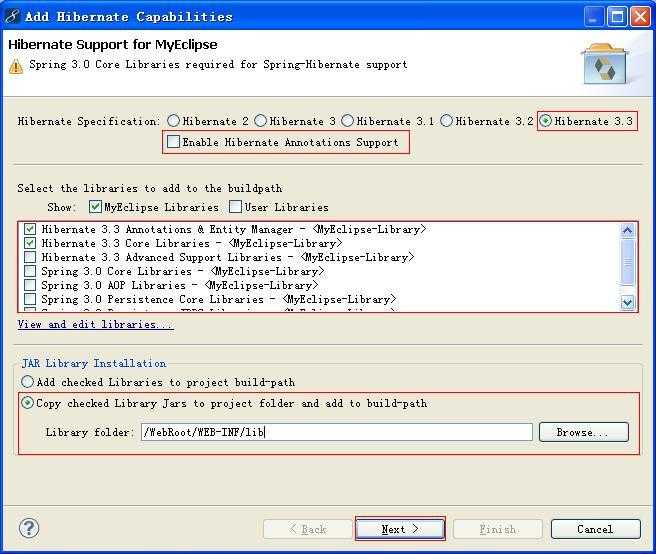
Task: Select the Hibernate 3.3 radio button
Action: 545,121
